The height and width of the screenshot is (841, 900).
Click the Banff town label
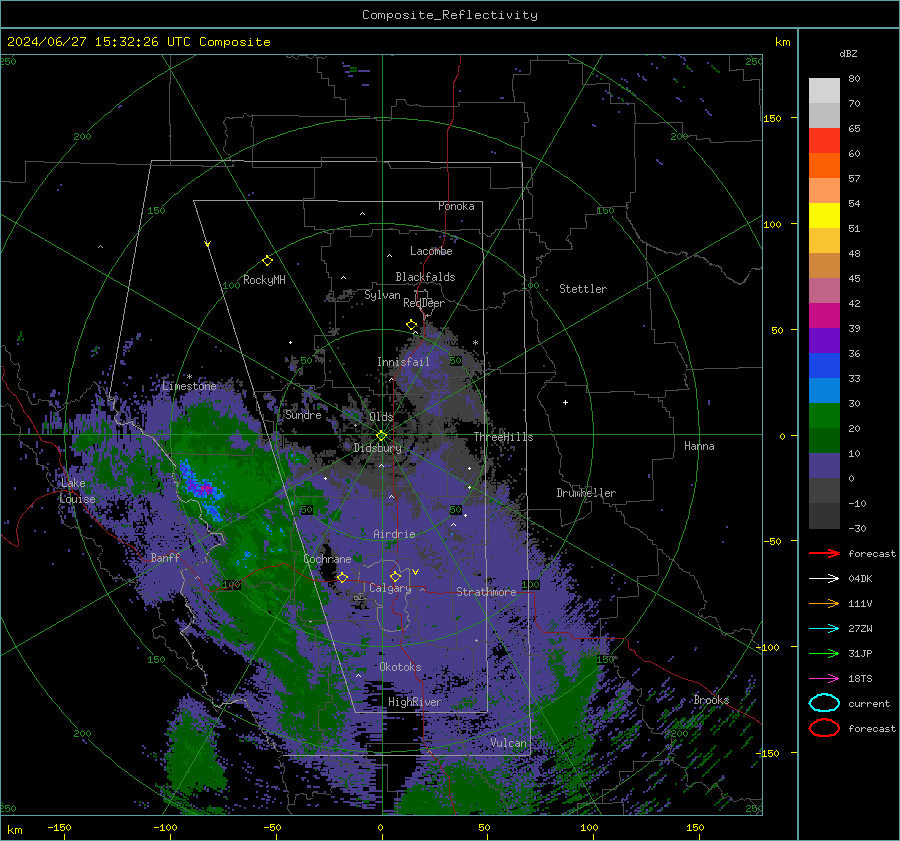[165, 557]
